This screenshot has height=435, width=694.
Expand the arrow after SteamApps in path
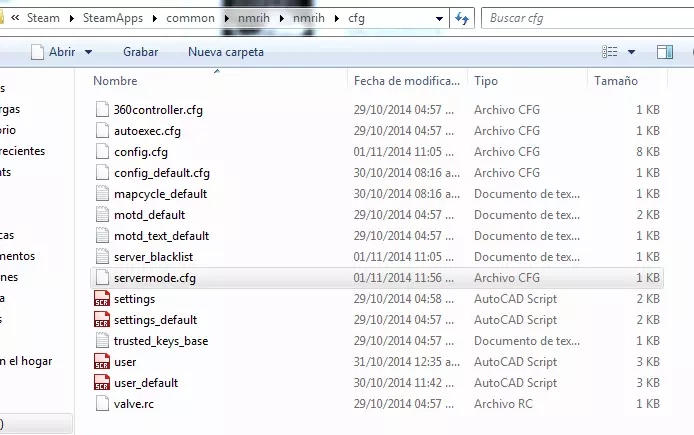(155, 19)
